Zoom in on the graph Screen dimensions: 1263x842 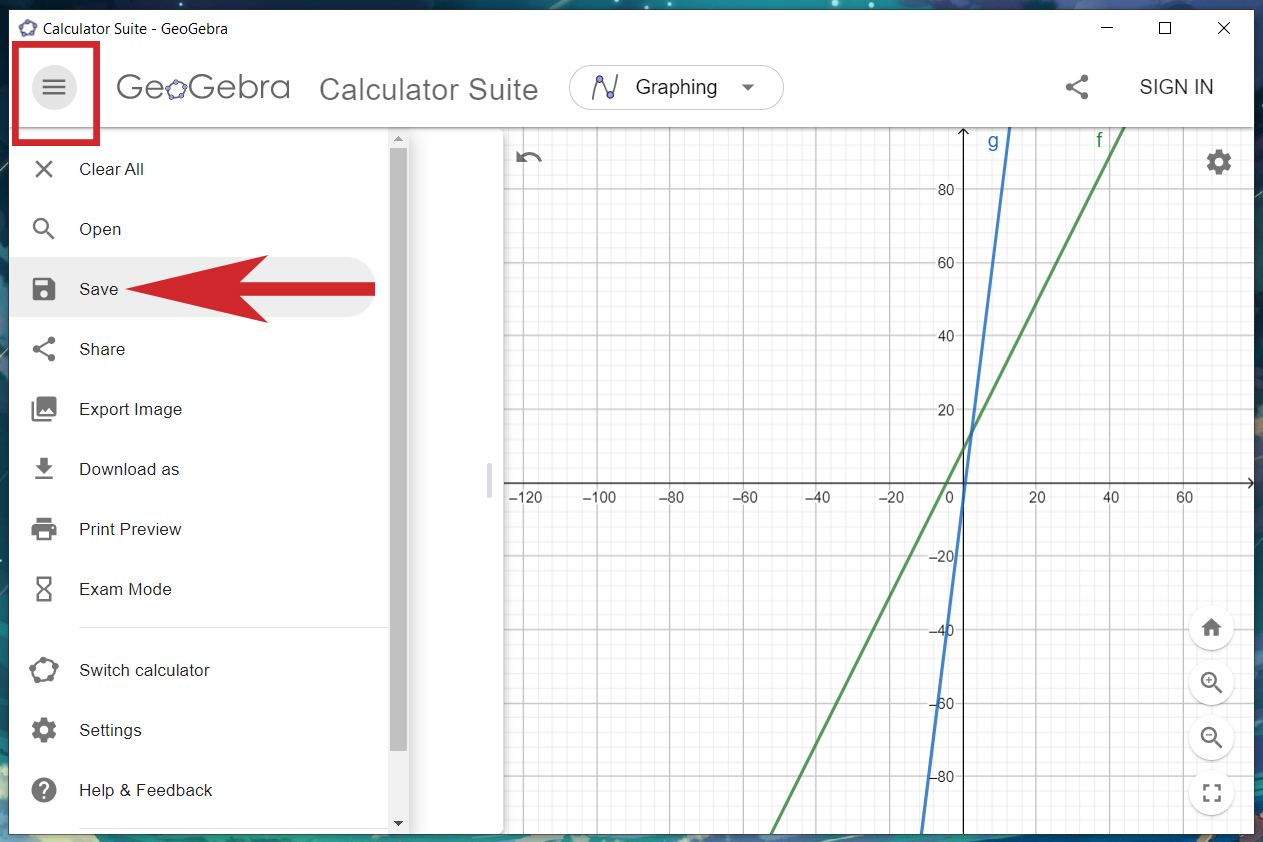(1212, 683)
